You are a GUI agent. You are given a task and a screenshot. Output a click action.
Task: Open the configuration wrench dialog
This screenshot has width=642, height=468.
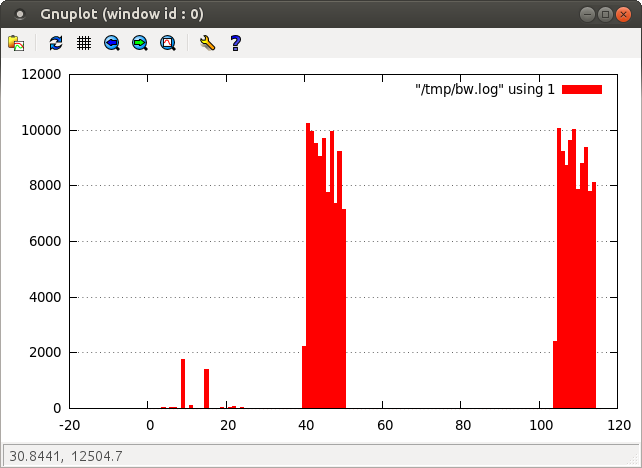(x=207, y=43)
